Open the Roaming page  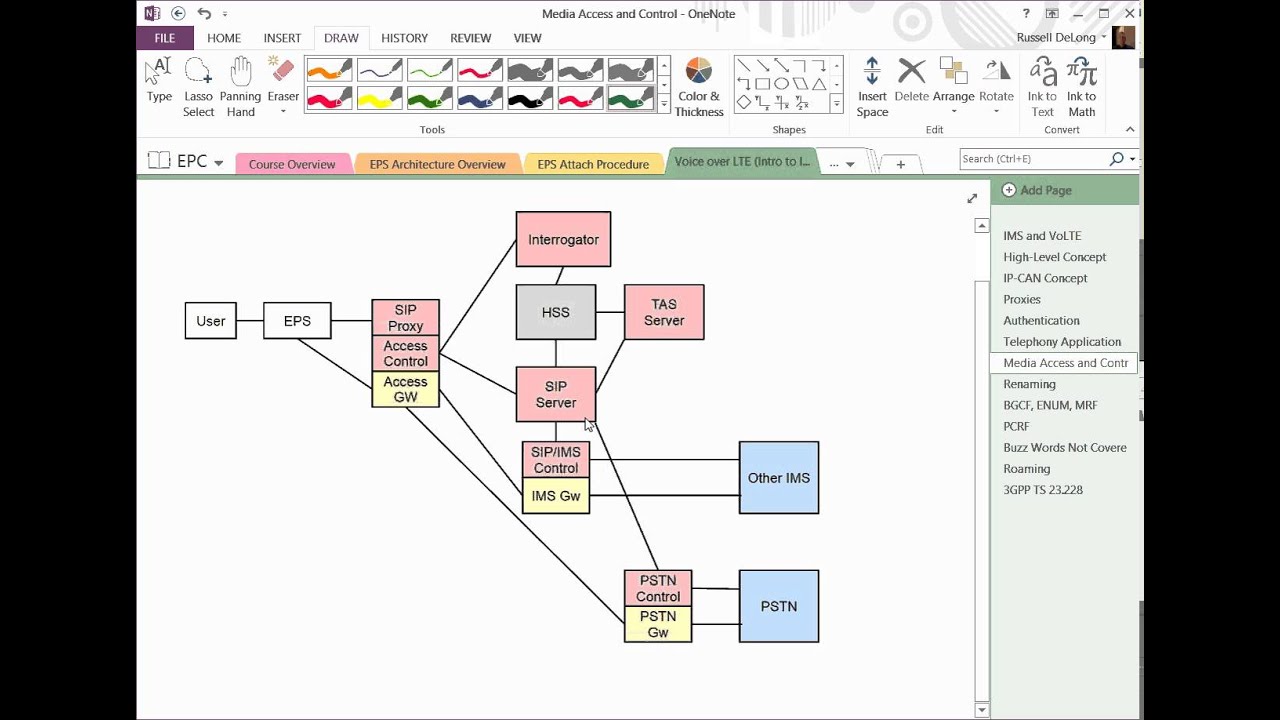[1027, 469]
